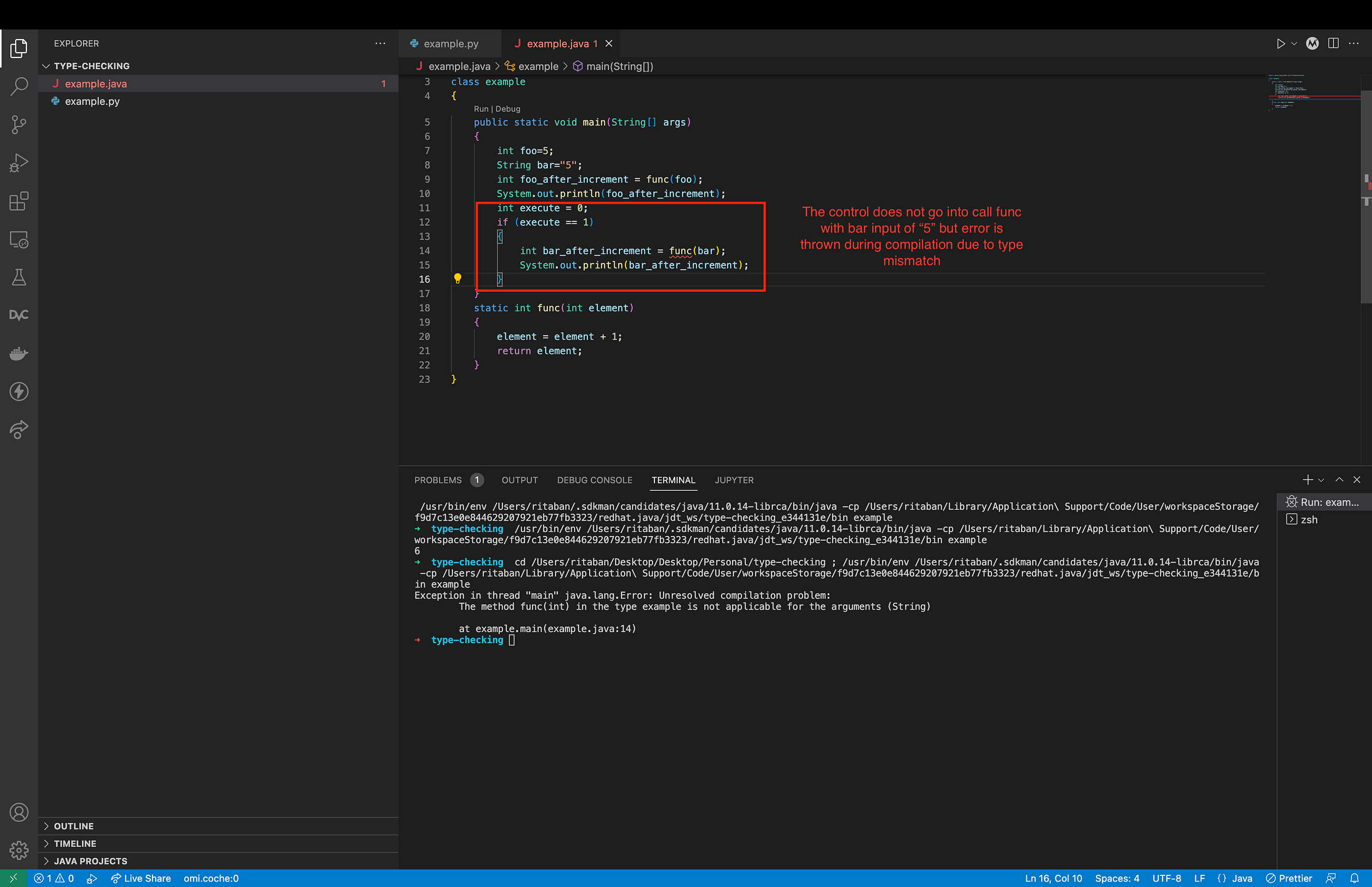Open the Jupyter panel tab
The width and height of the screenshot is (1372, 887).
(x=734, y=480)
